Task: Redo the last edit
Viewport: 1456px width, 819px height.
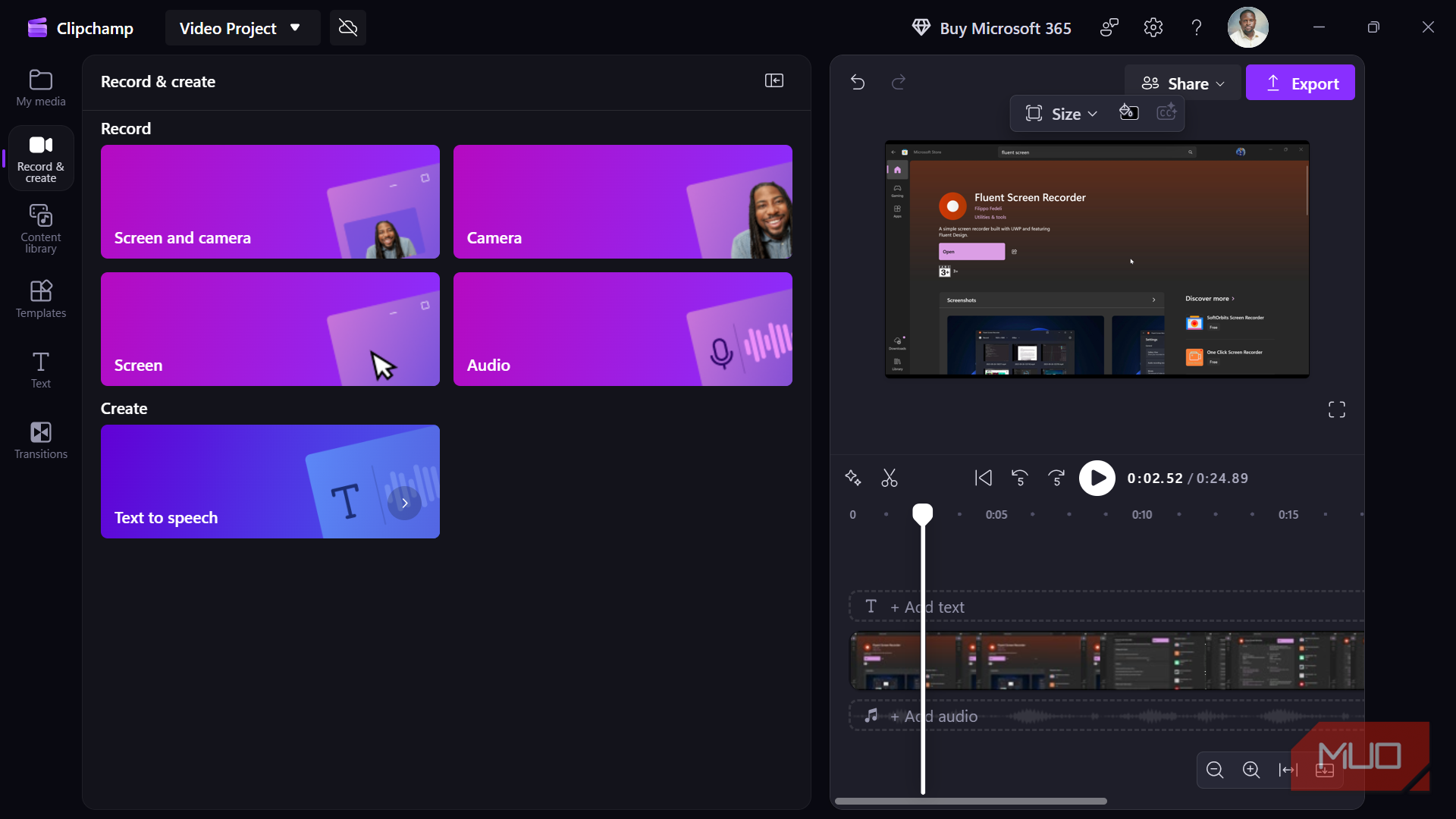Action: pos(899,82)
